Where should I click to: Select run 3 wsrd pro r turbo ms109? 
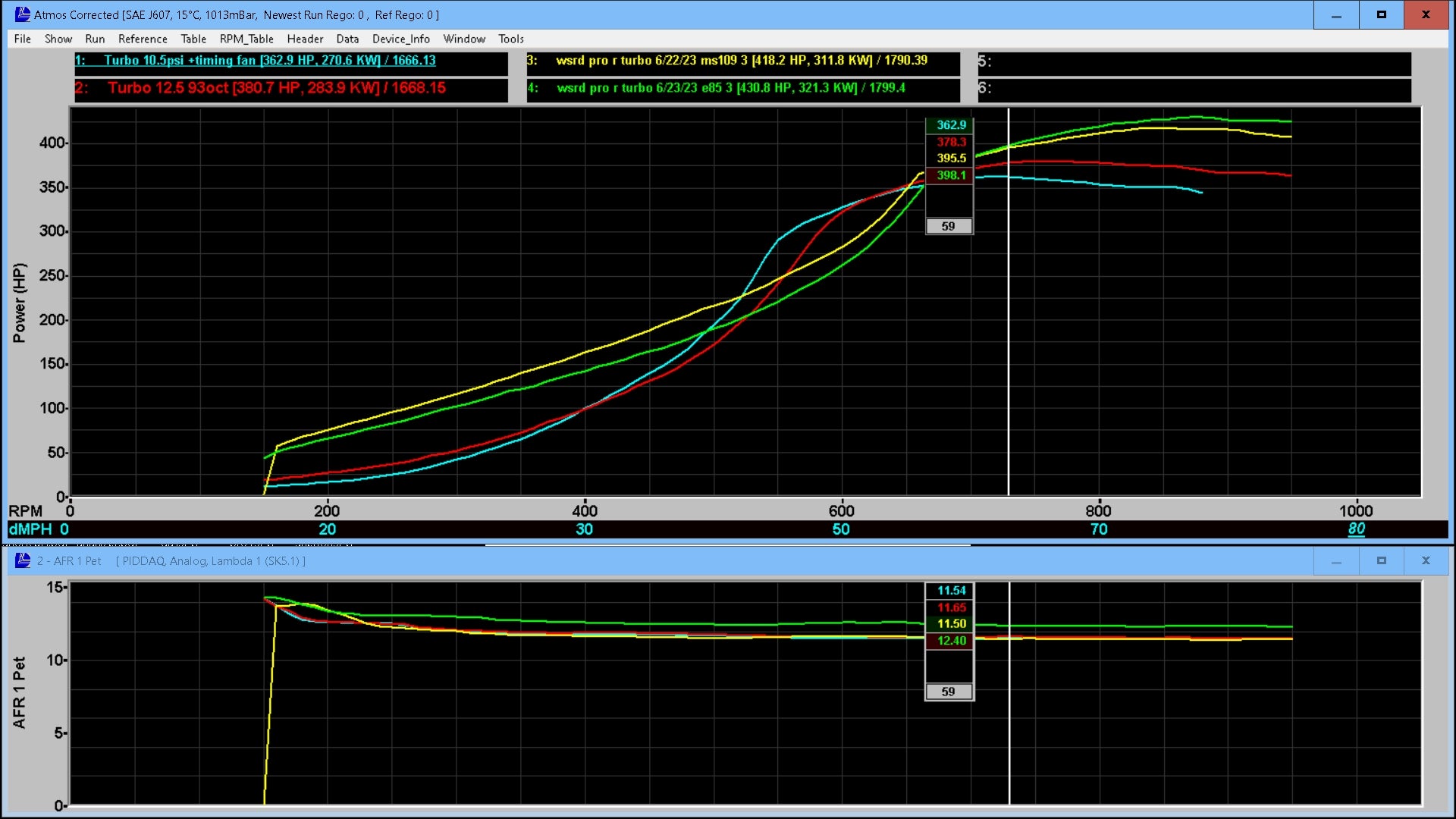[741, 61]
